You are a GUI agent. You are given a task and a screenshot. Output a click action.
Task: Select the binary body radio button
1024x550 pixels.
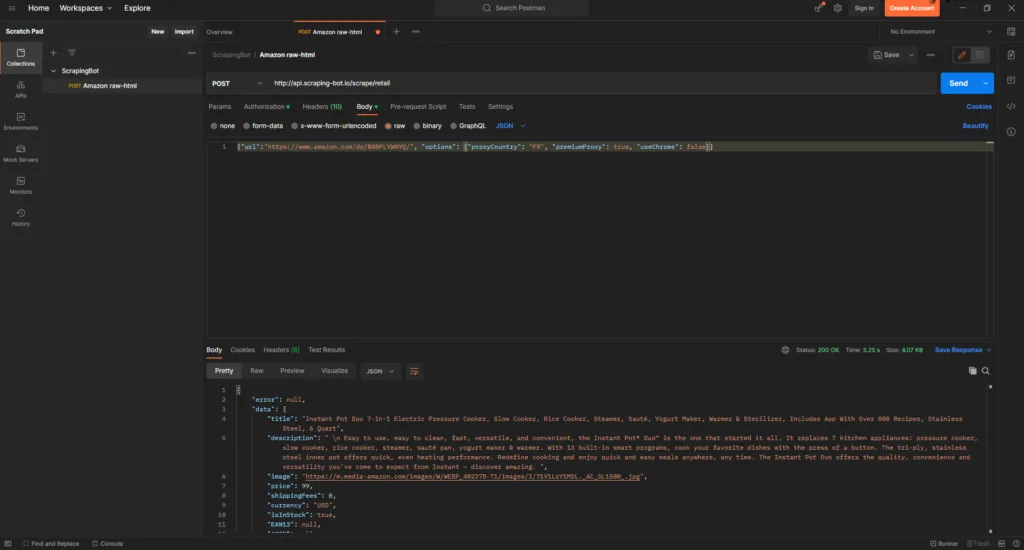[x=427, y=126]
